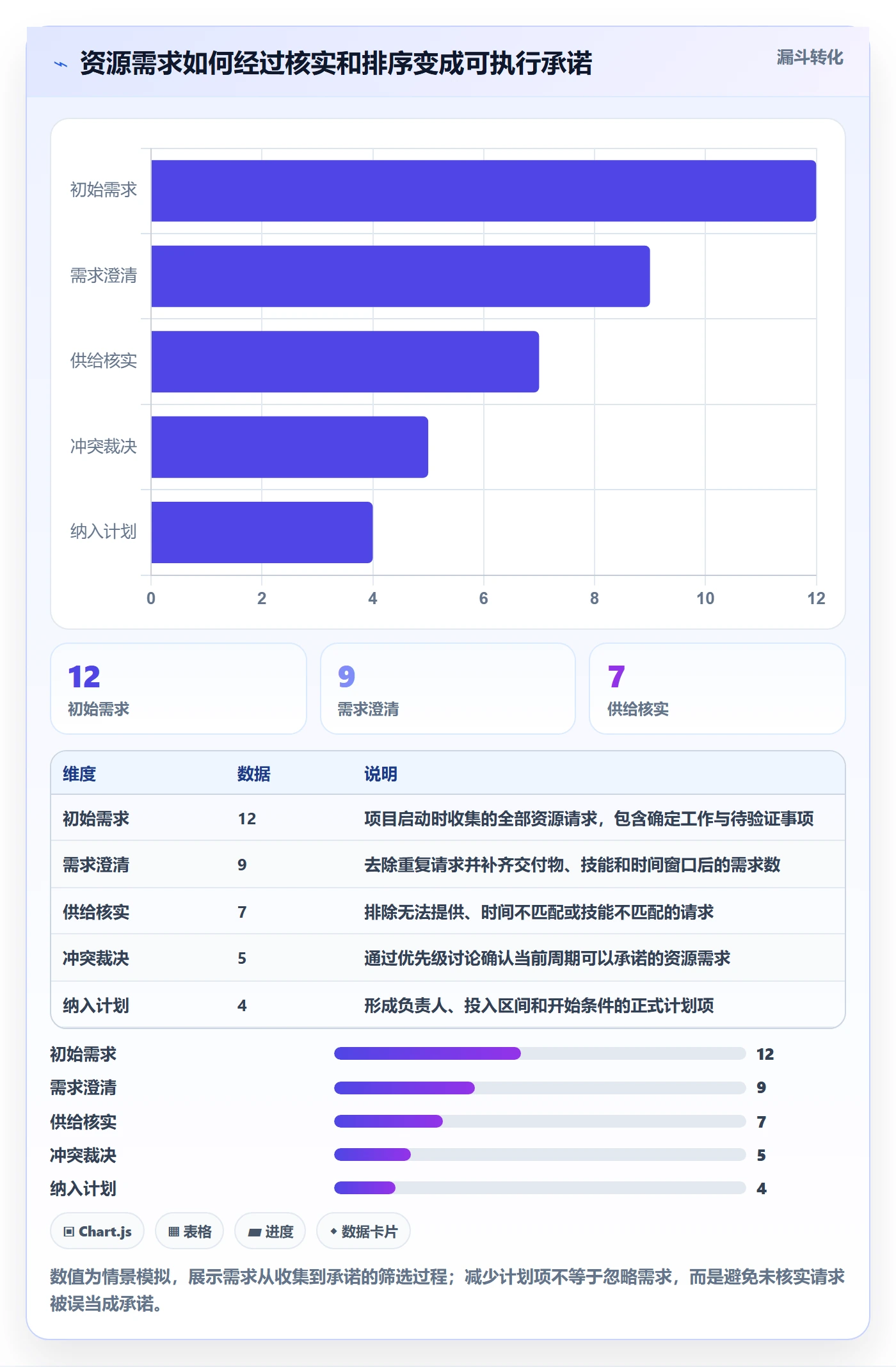
Task: Click the 纳入计划 progress bar showing 4
Action: (540, 1188)
